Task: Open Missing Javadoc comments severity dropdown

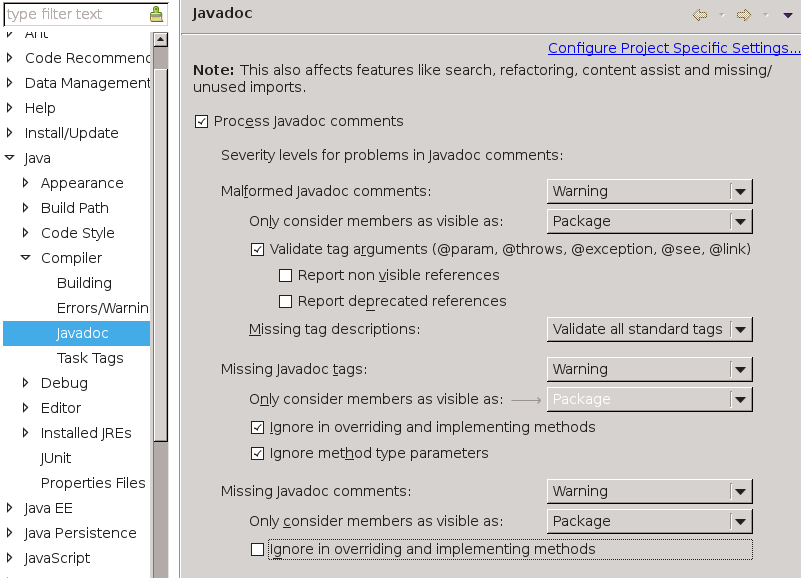Action: click(649, 491)
